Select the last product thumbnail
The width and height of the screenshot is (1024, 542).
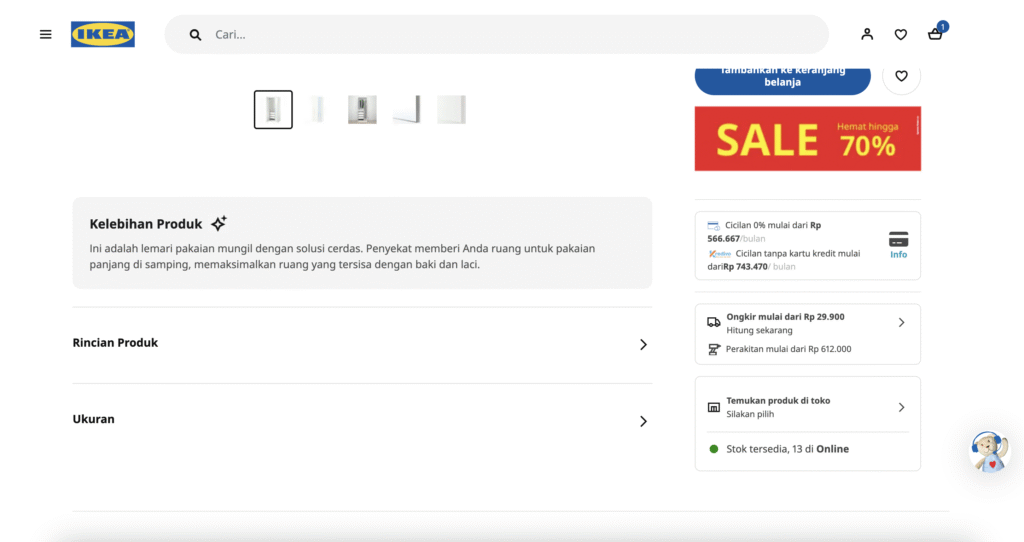coord(451,110)
